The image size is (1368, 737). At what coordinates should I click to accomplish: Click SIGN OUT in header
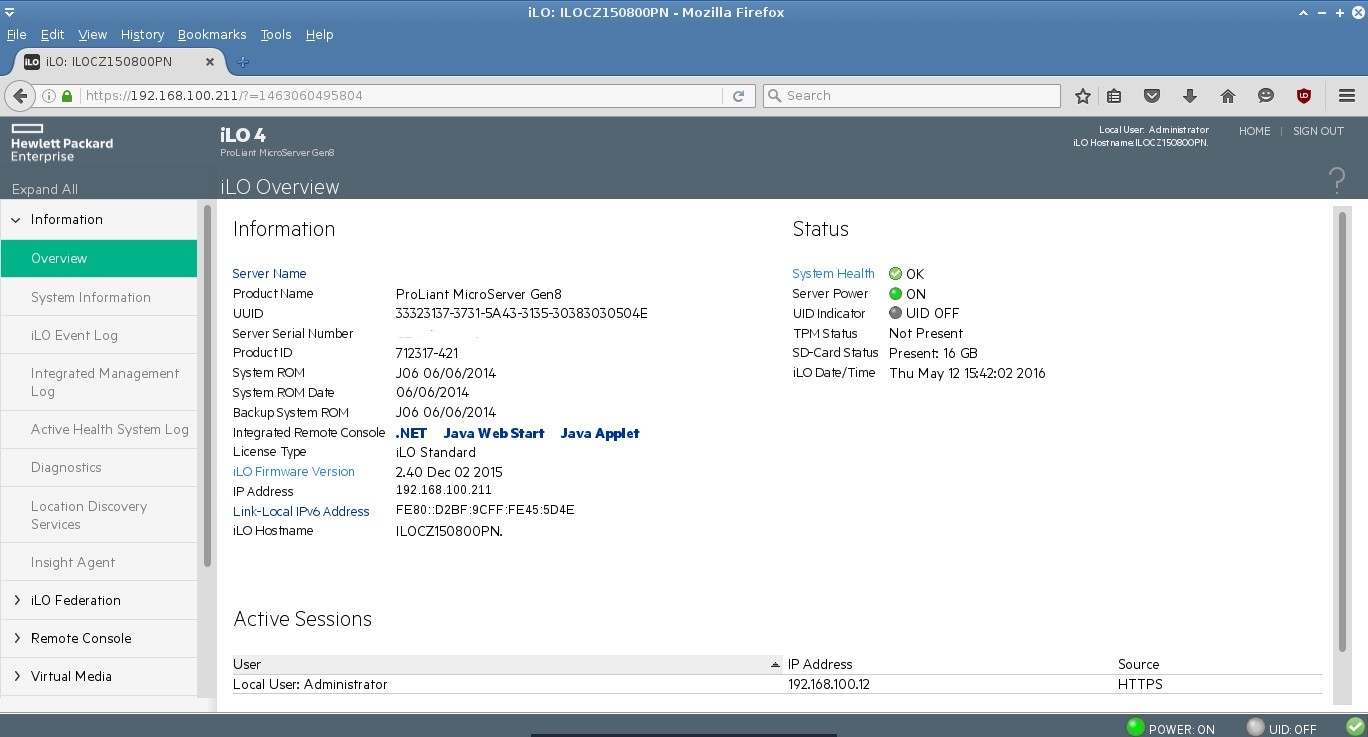(x=1318, y=131)
